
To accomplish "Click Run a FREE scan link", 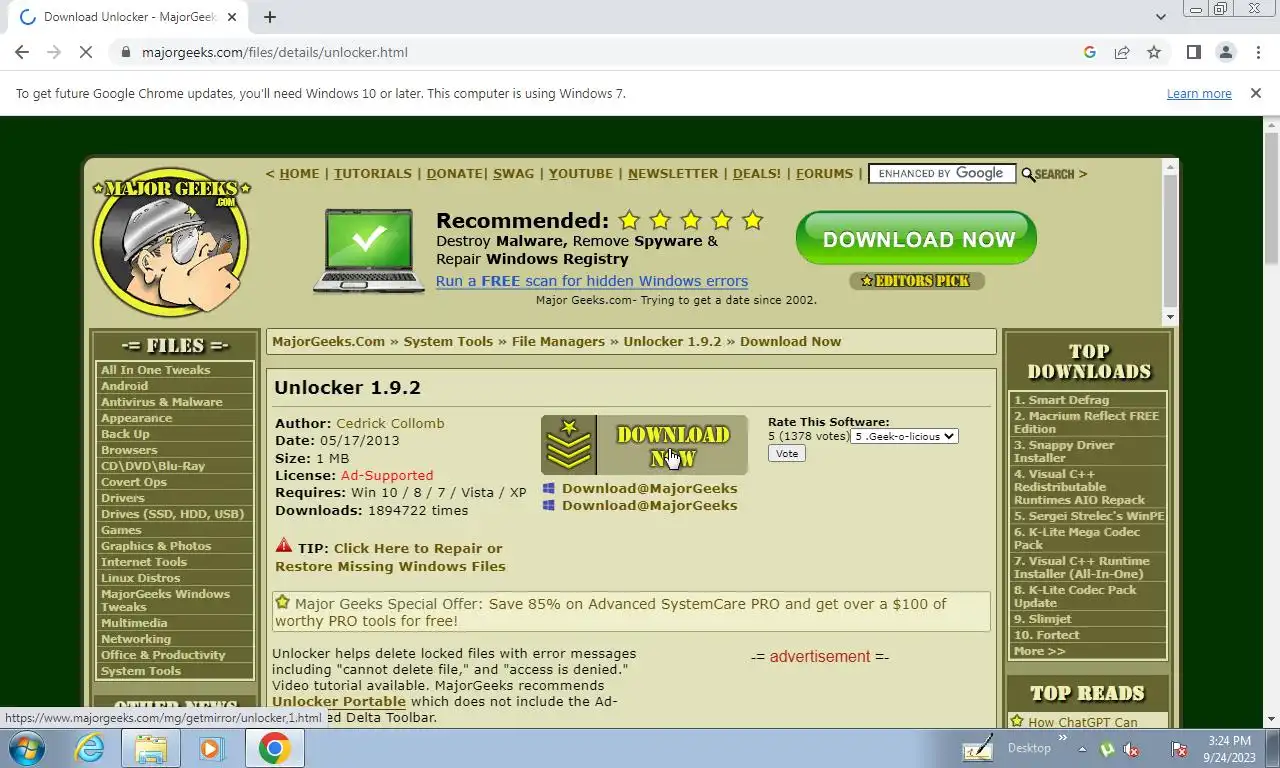I will (592, 281).
